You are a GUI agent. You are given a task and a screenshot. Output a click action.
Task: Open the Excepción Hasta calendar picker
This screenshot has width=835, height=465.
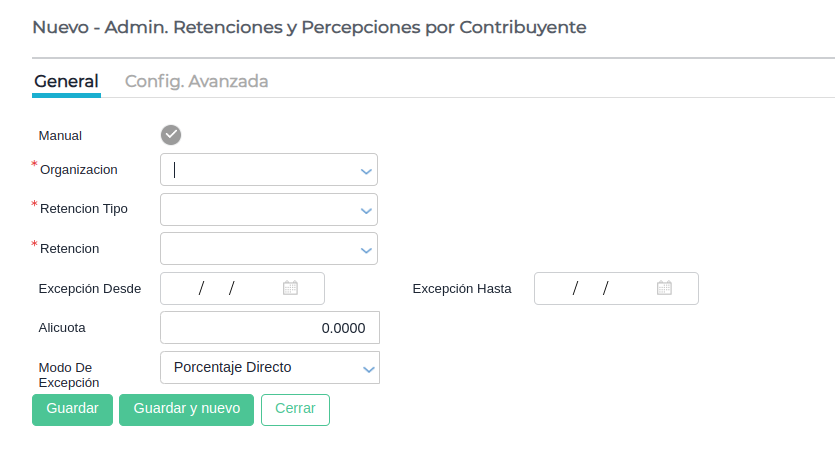(664, 288)
